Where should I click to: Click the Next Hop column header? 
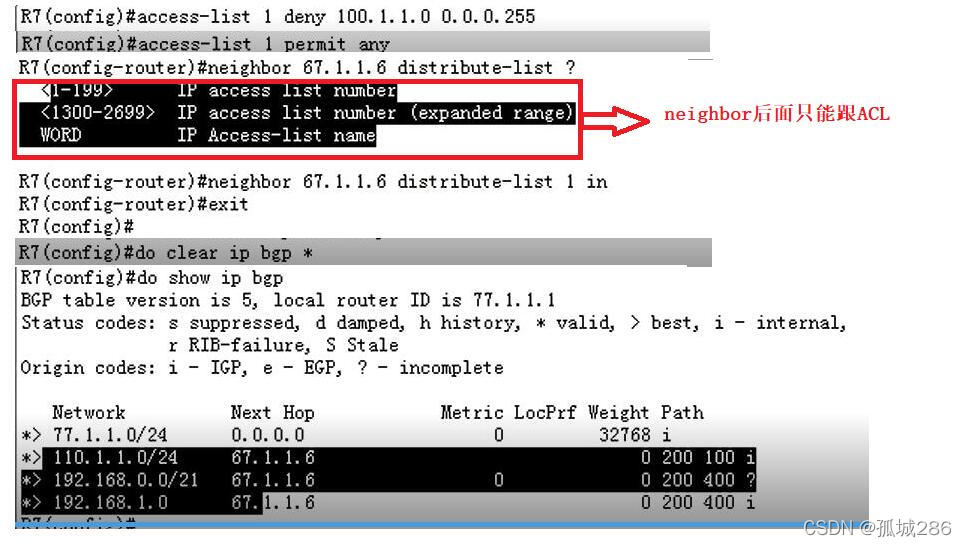point(273,412)
